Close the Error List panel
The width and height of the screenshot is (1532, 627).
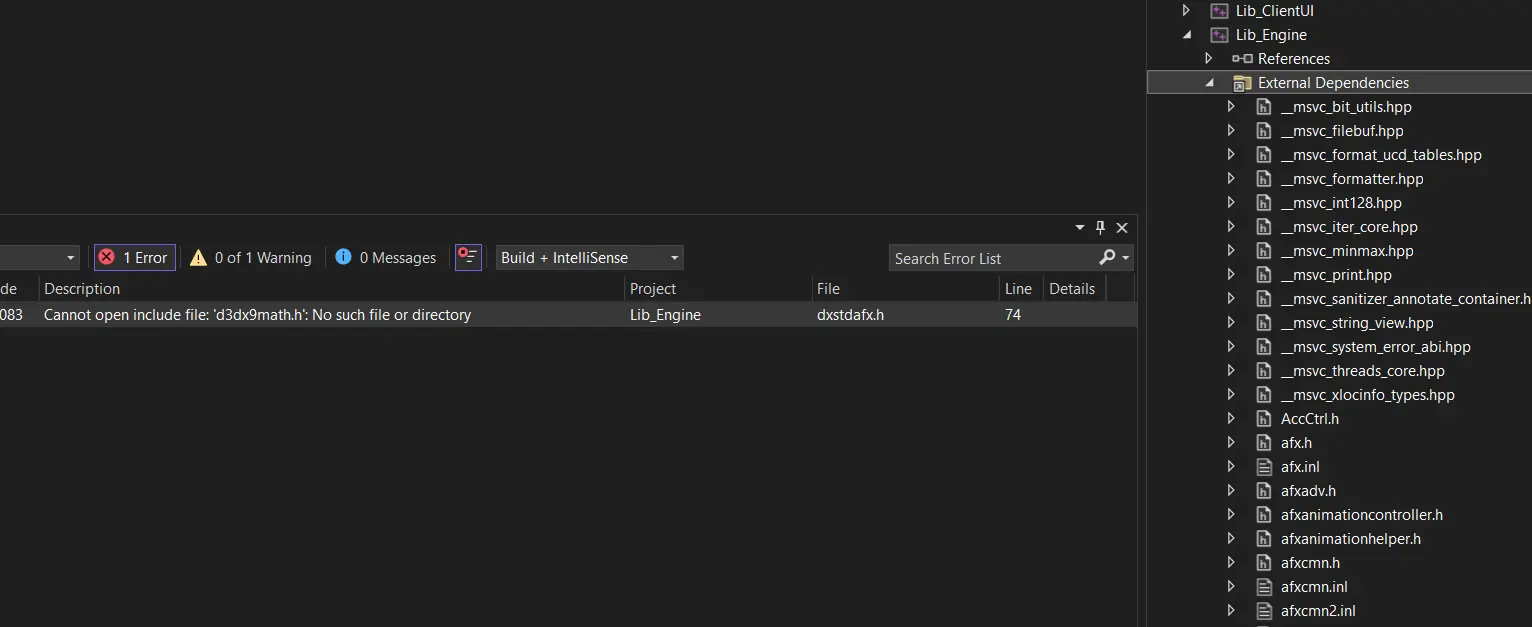tap(1122, 228)
